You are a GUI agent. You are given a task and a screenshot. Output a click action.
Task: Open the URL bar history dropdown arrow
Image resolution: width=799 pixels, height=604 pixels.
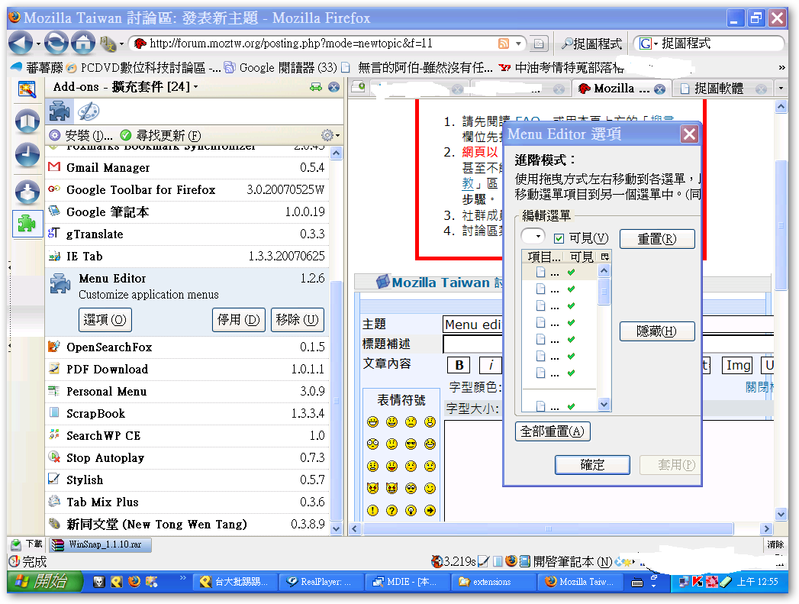tap(518, 44)
